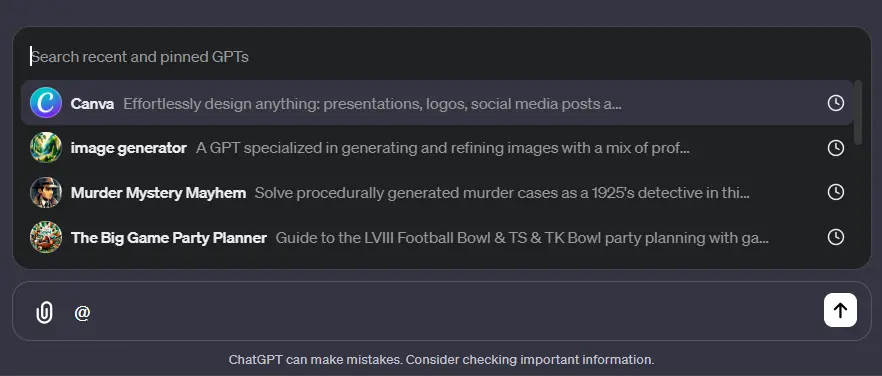The height and width of the screenshot is (376, 882).
Task: Click the image generator avatar icon
Action: pos(46,148)
